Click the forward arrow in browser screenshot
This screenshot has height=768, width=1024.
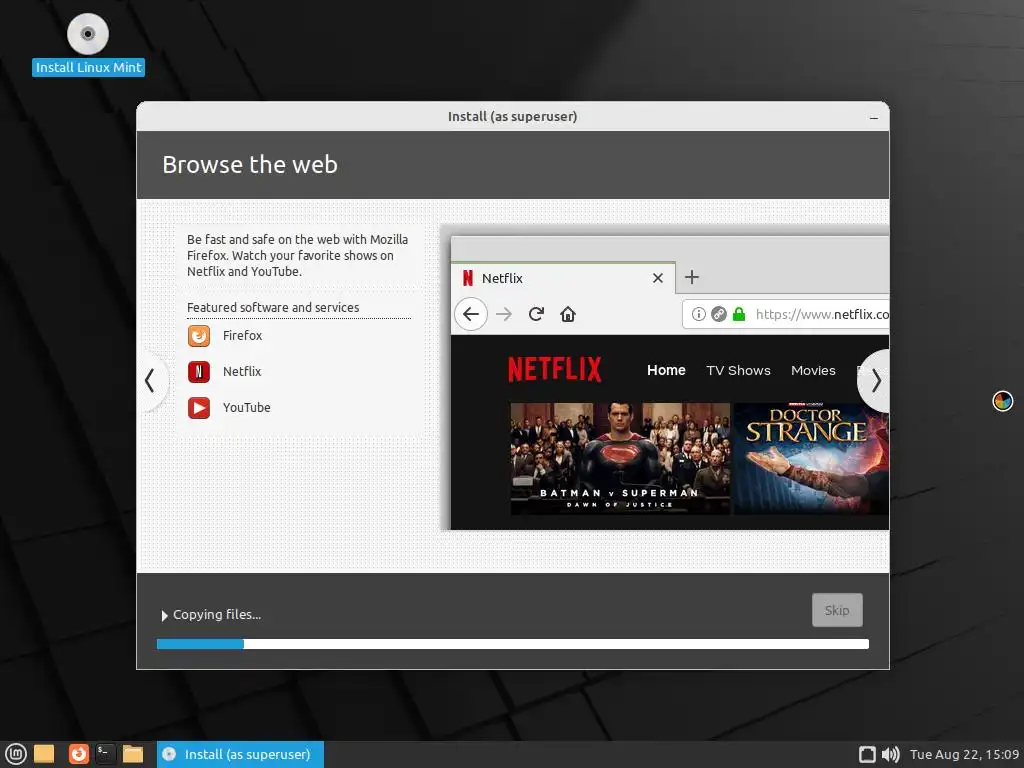point(504,315)
